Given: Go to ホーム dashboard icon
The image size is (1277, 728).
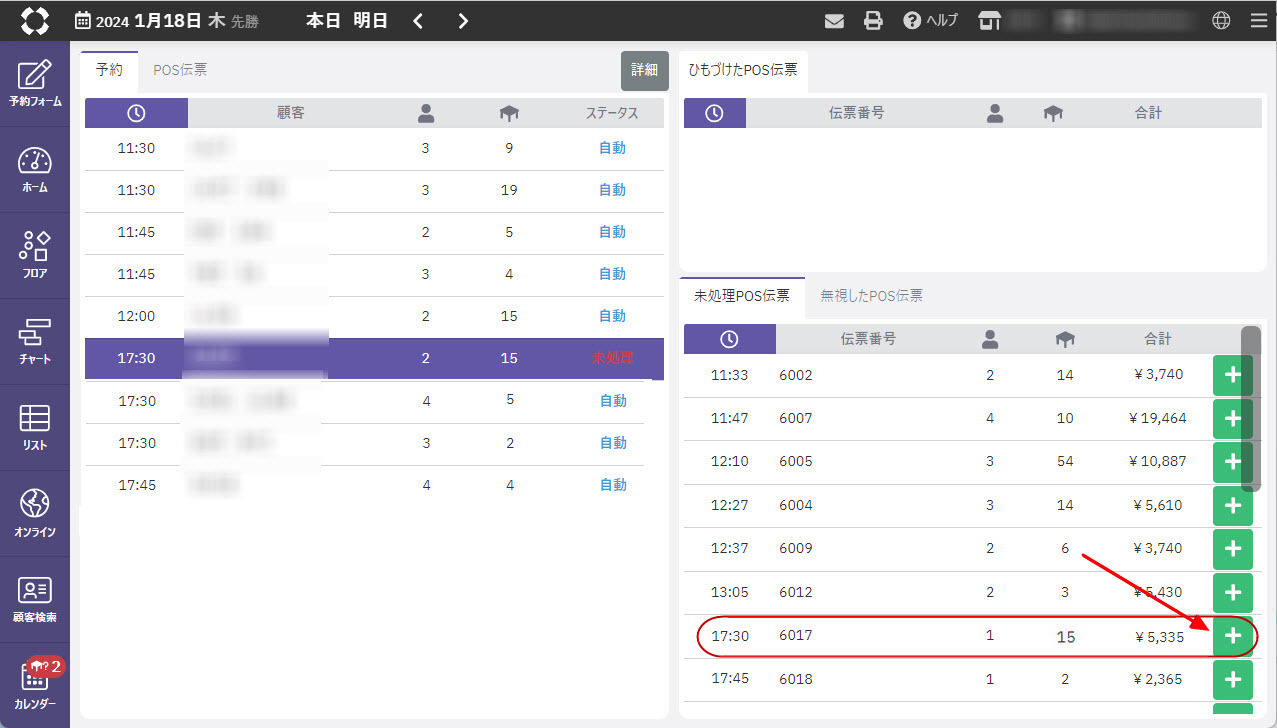Looking at the screenshot, I should 35,169.
